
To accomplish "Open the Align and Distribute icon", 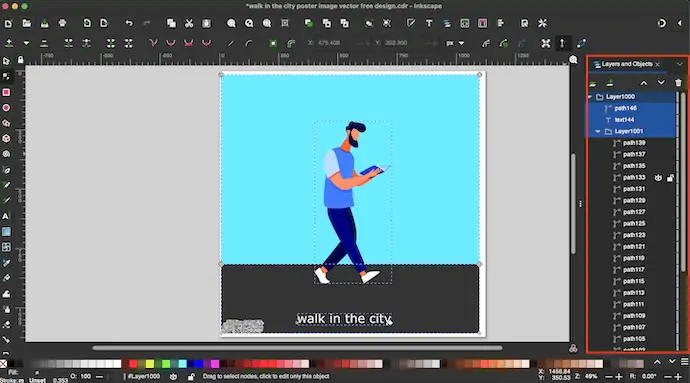I will point(500,23).
